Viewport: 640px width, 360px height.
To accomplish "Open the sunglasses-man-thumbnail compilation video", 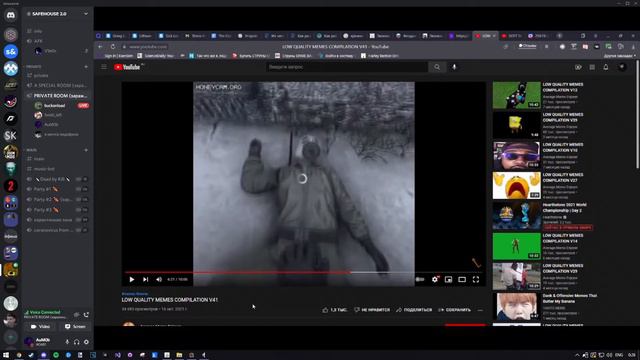I will pos(517,156).
